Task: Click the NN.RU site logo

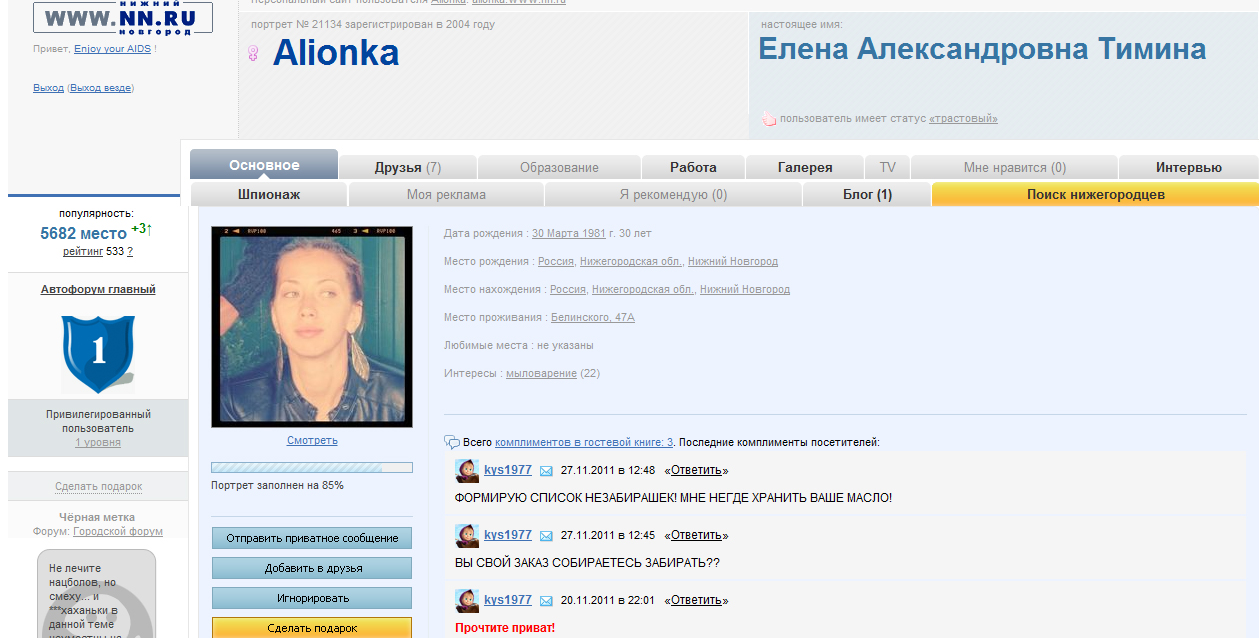Action: pyautogui.click(x=123, y=17)
